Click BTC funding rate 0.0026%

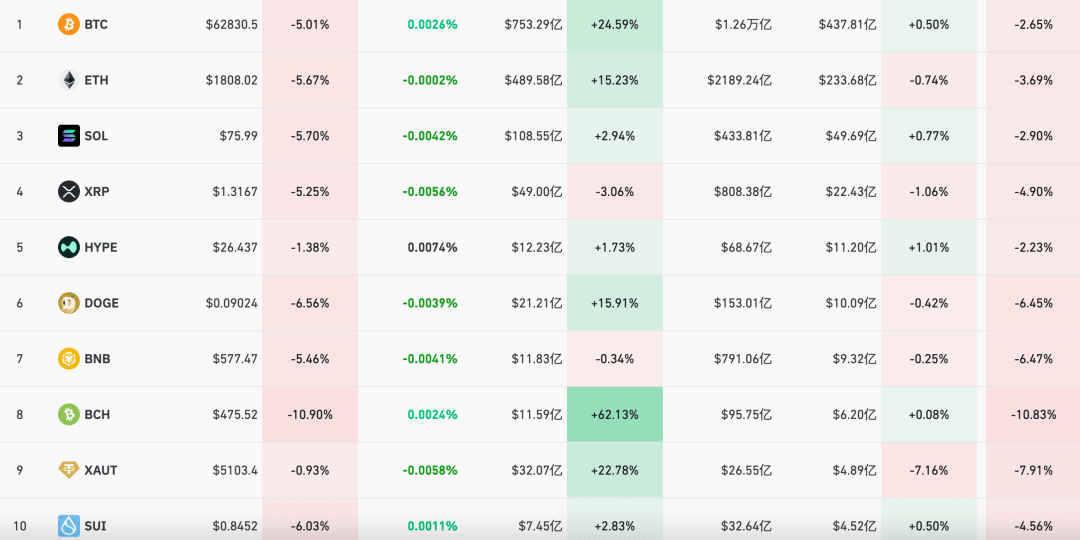click(432, 24)
